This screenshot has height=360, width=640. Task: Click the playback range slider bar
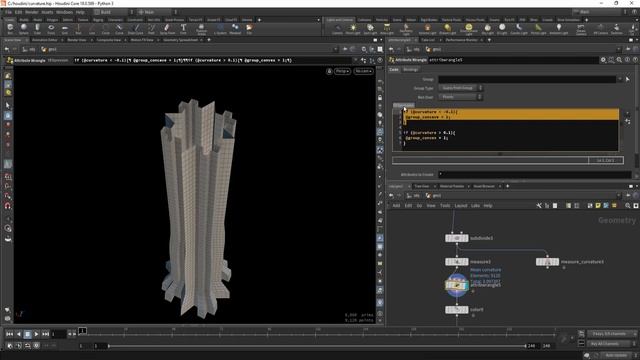[317, 346]
